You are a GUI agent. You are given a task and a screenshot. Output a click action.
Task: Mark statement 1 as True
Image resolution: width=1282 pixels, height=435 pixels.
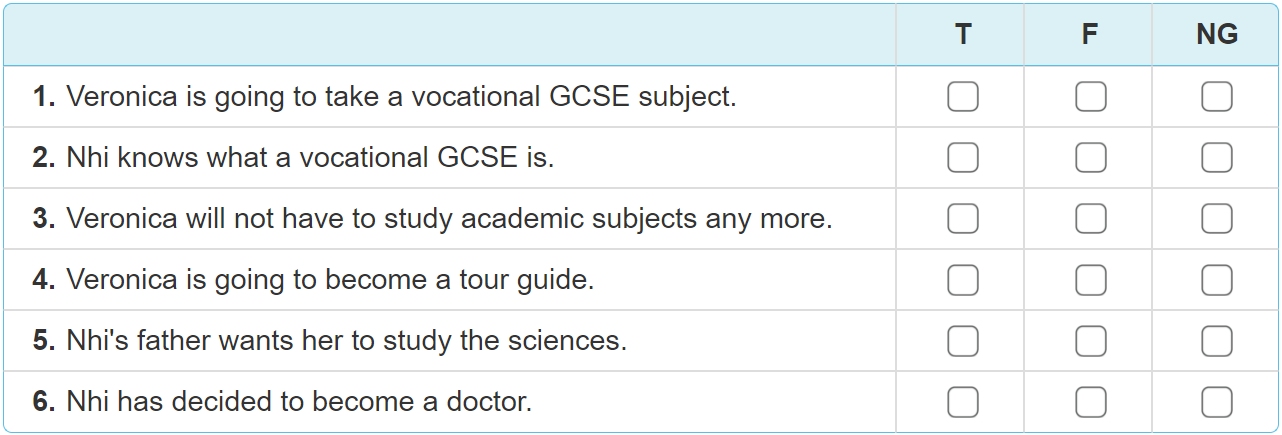click(x=962, y=97)
